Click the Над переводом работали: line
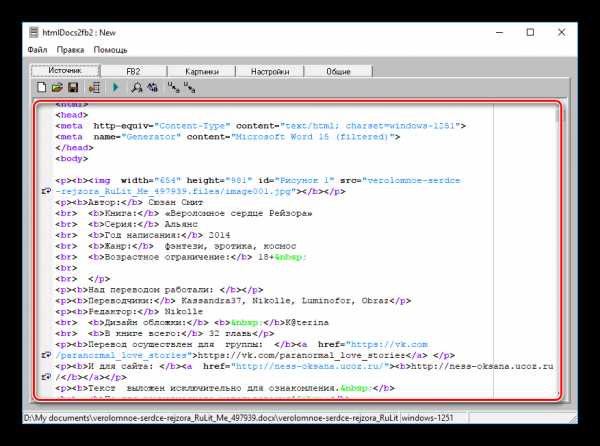Screen dimensions: 600x446 [x=159, y=290]
